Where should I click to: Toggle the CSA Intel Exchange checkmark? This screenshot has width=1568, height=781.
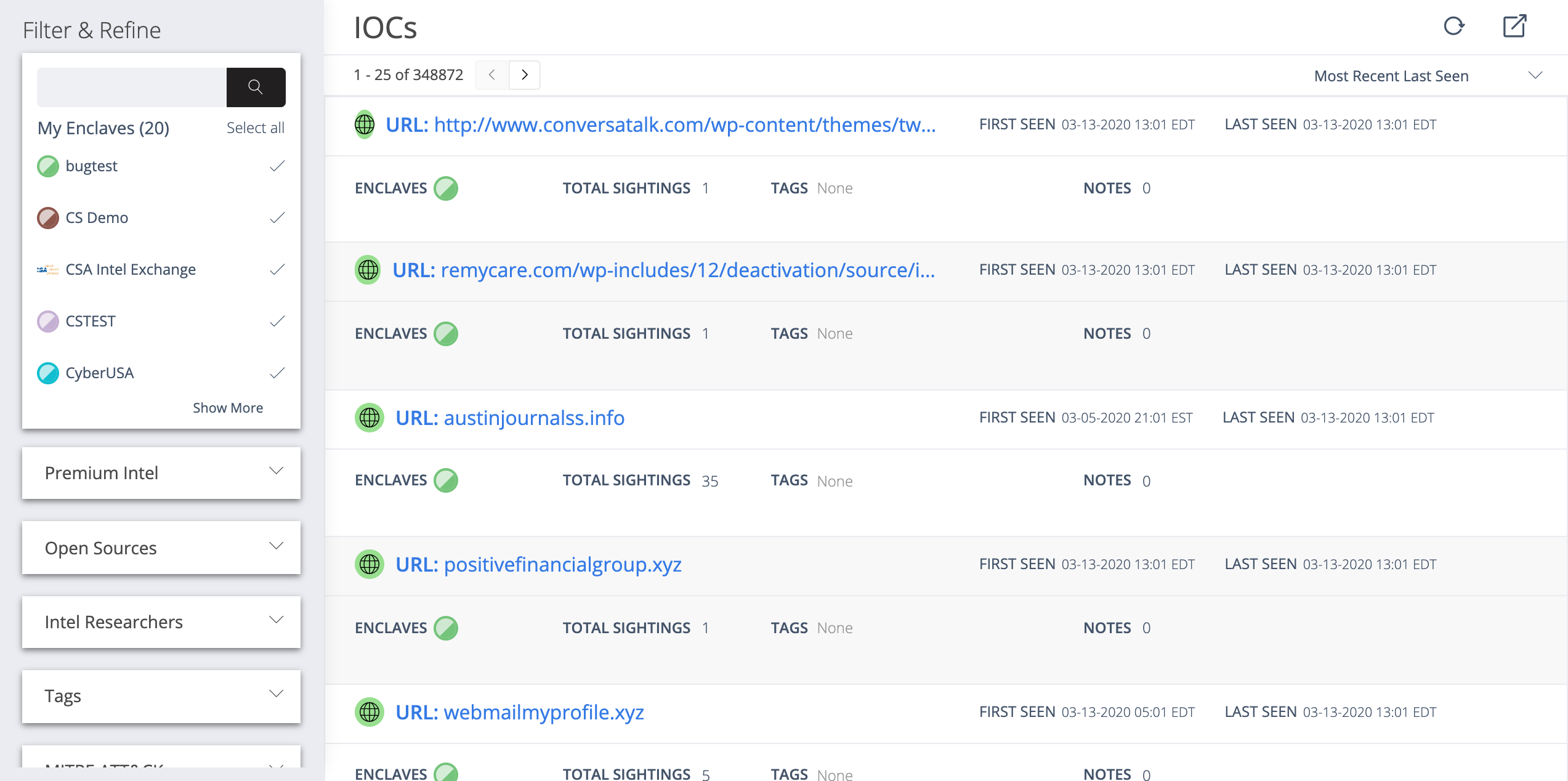(277, 270)
